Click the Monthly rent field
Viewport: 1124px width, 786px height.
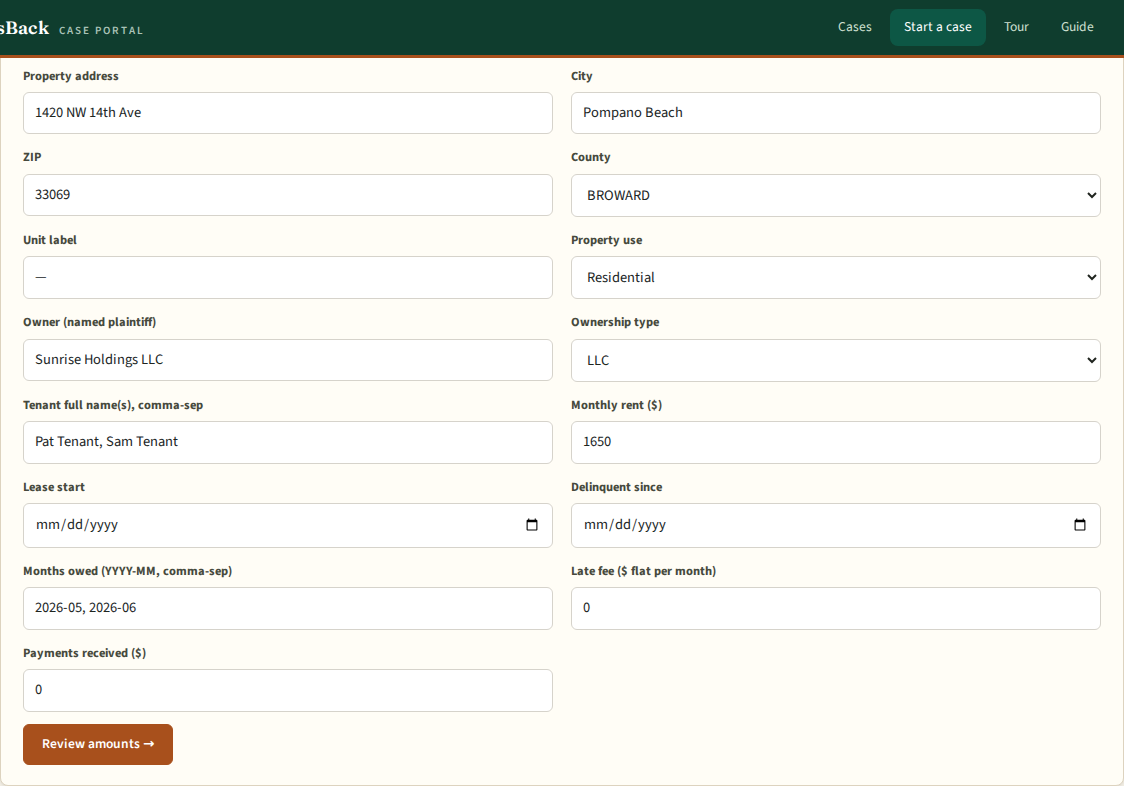(x=835, y=442)
